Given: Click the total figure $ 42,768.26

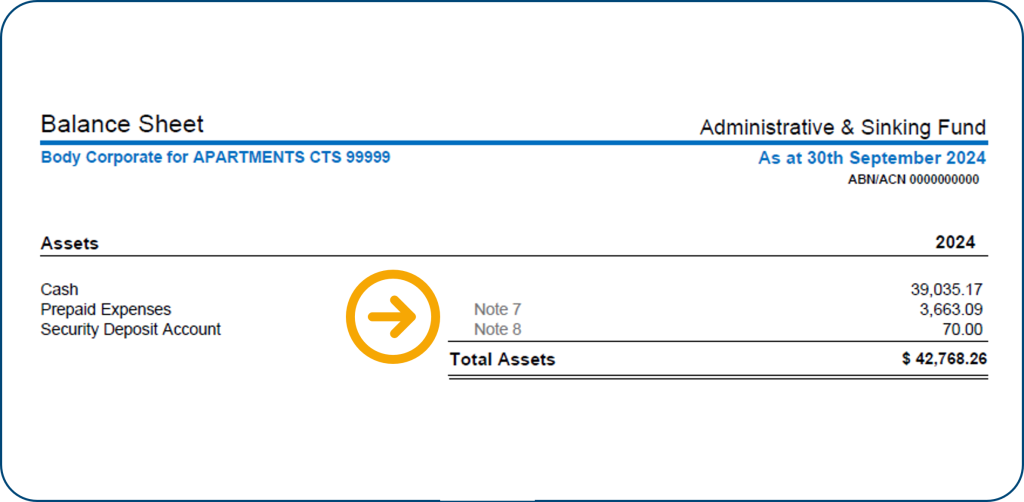Looking at the screenshot, I should tap(944, 359).
